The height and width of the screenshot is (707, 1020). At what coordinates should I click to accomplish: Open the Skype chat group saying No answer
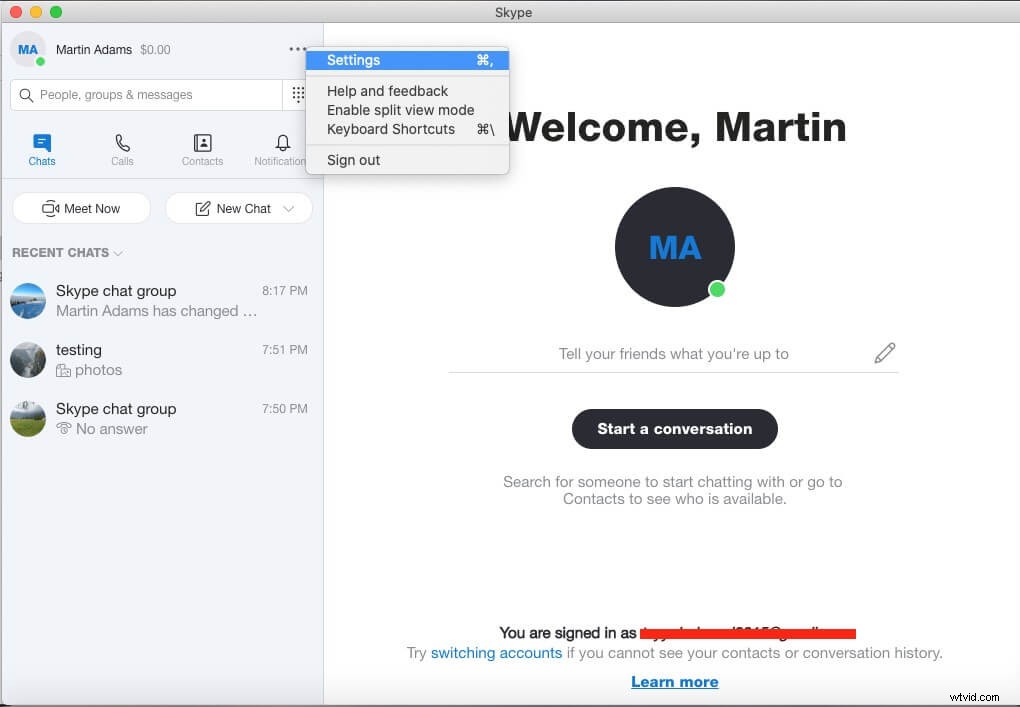pos(160,418)
